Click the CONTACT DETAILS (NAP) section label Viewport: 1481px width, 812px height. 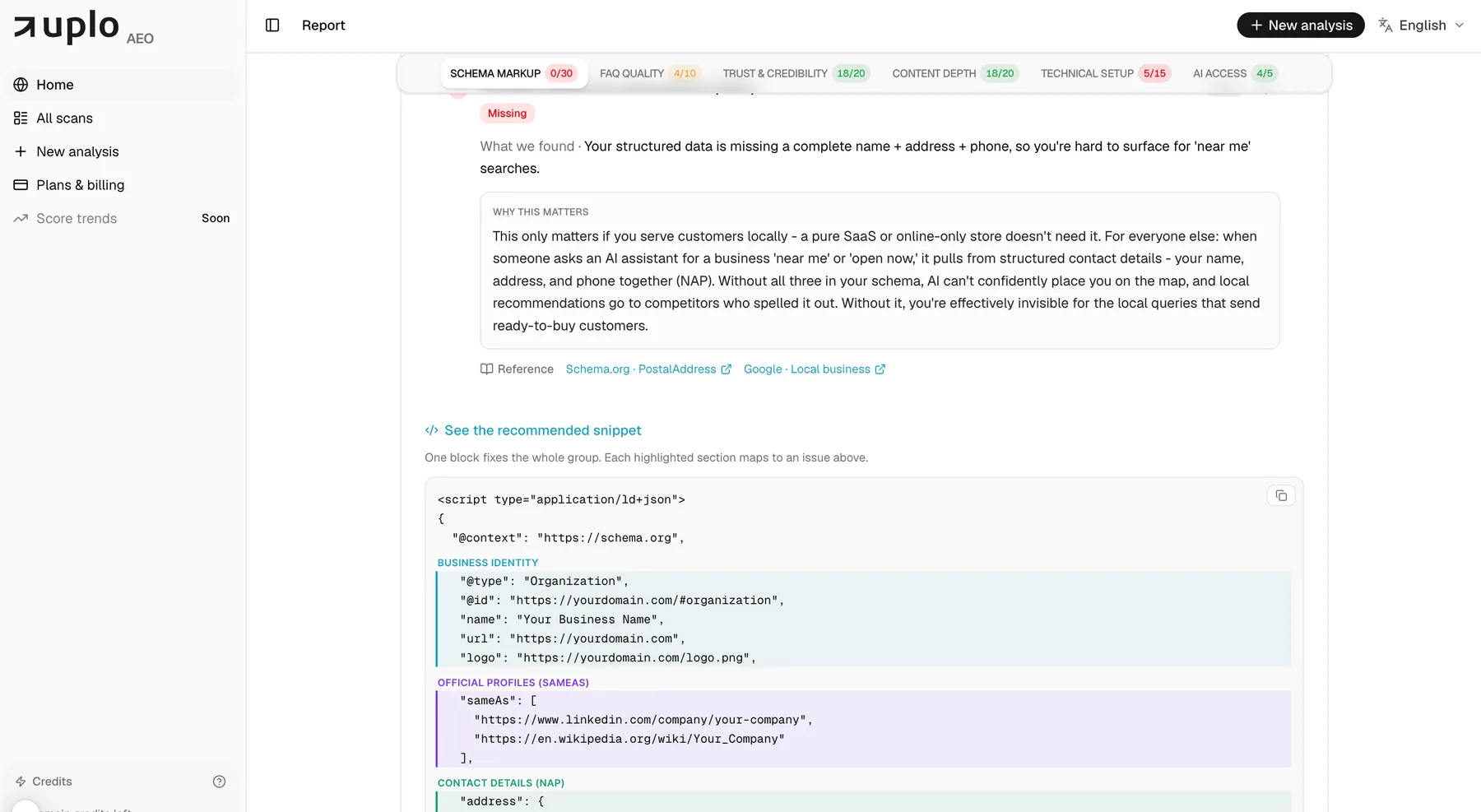[501, 783]
